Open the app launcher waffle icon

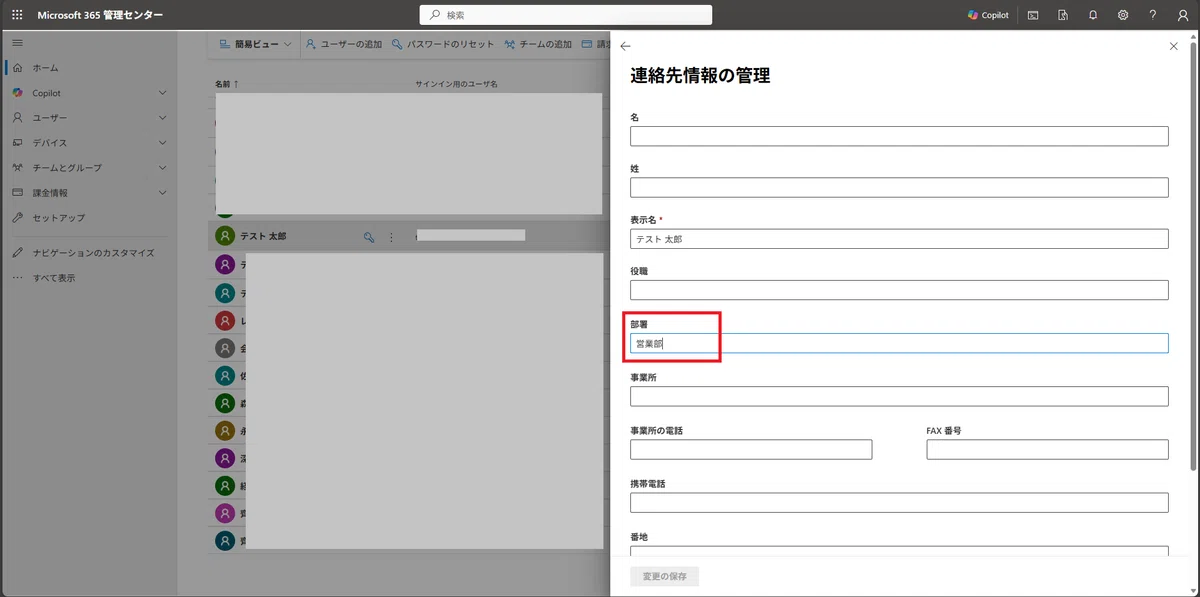[17, 15]
